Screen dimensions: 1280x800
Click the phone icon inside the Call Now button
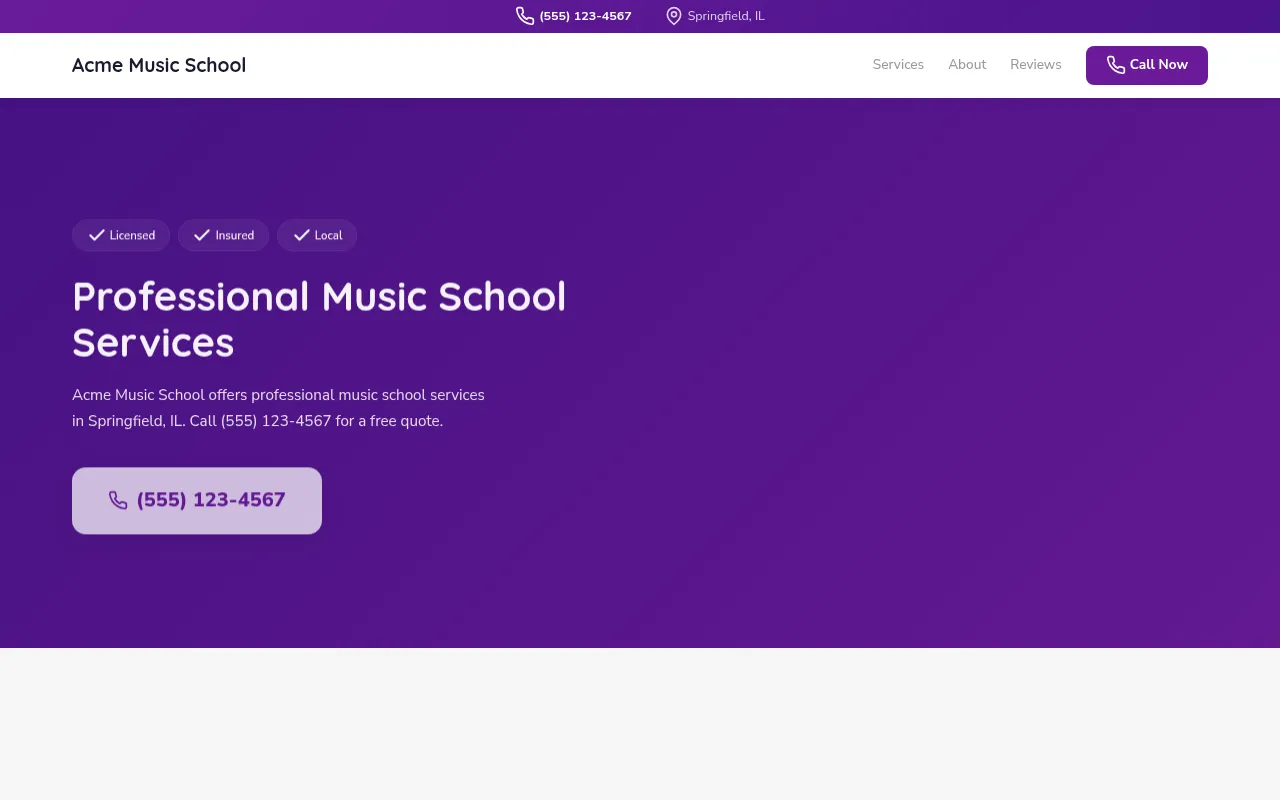1114,64
